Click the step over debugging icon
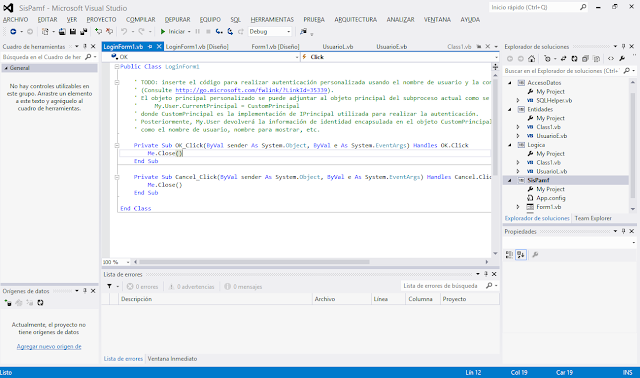The height and width of the screenshot is (378, 640). coord(230,31)
